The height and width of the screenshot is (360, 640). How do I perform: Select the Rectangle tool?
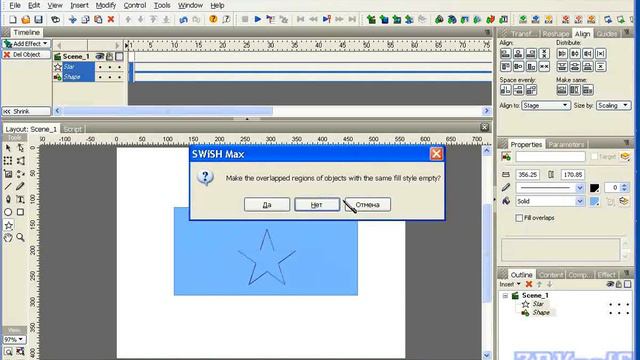(20, 212)
